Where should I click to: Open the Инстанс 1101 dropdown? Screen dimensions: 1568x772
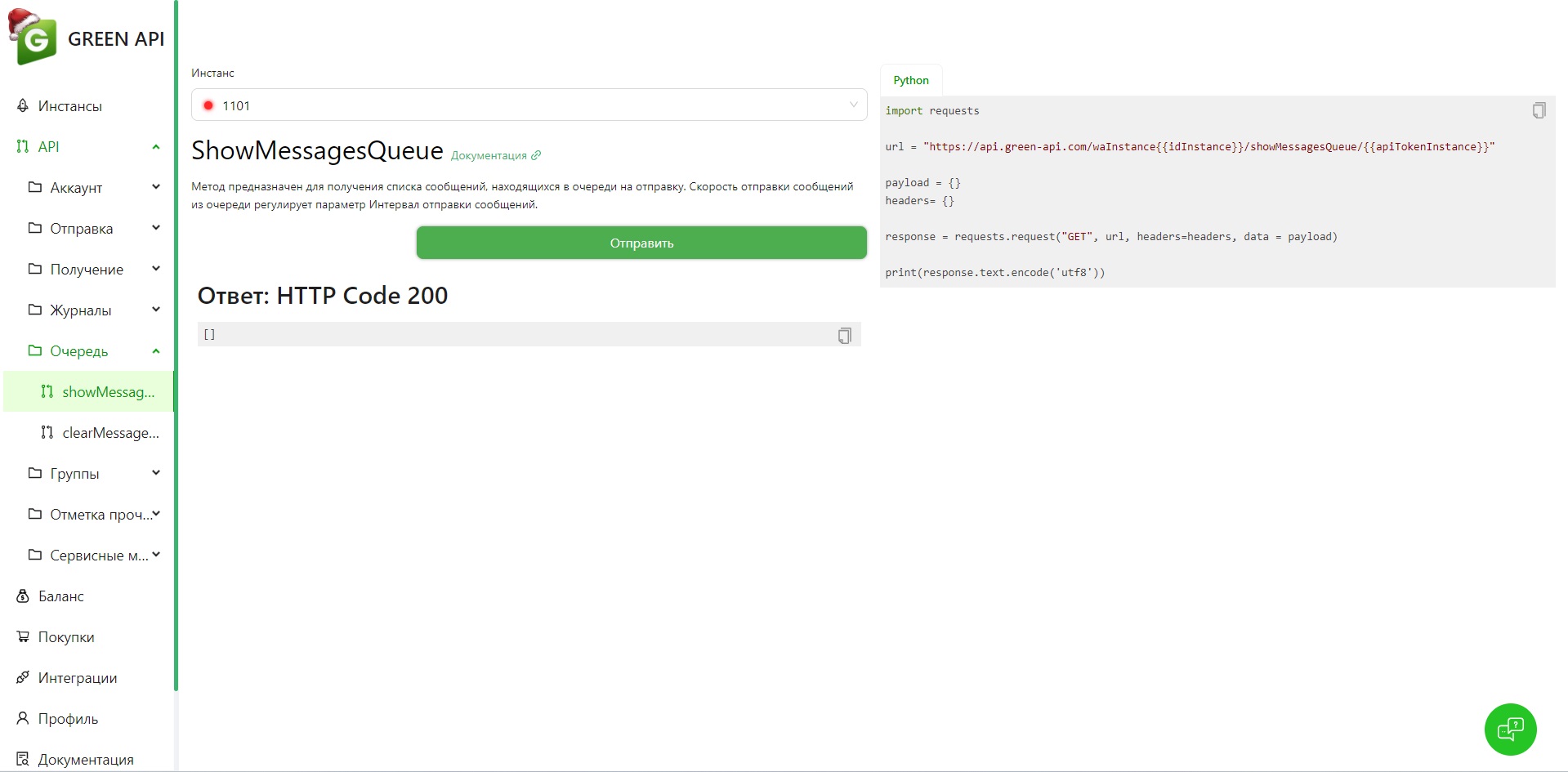coord(529,105)
